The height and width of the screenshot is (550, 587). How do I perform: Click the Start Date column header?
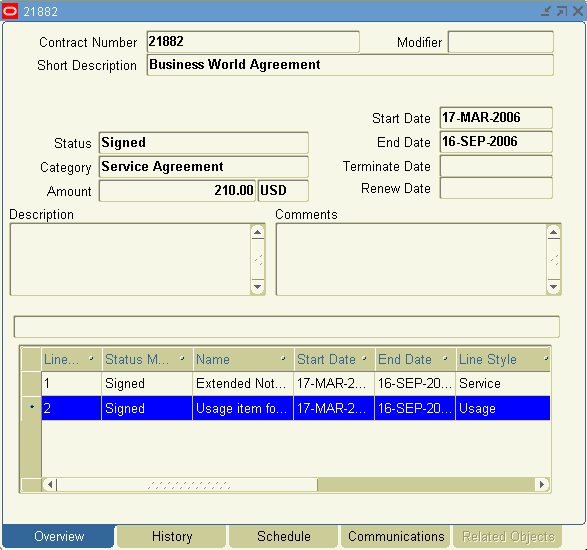coord(334,359)
